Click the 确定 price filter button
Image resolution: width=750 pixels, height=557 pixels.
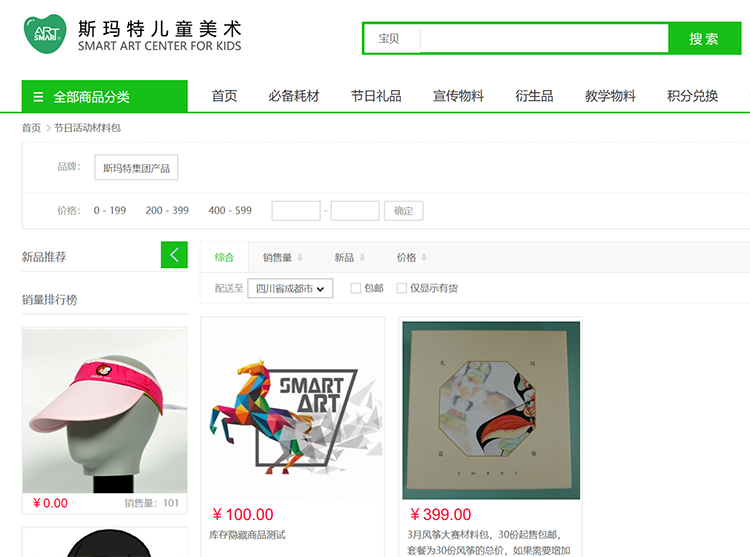point(404,211)
